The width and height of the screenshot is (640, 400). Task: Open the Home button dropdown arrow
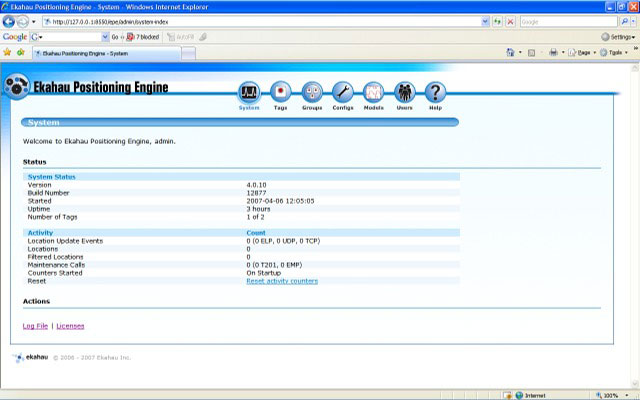pyautogui.click(x=520, y=52)
